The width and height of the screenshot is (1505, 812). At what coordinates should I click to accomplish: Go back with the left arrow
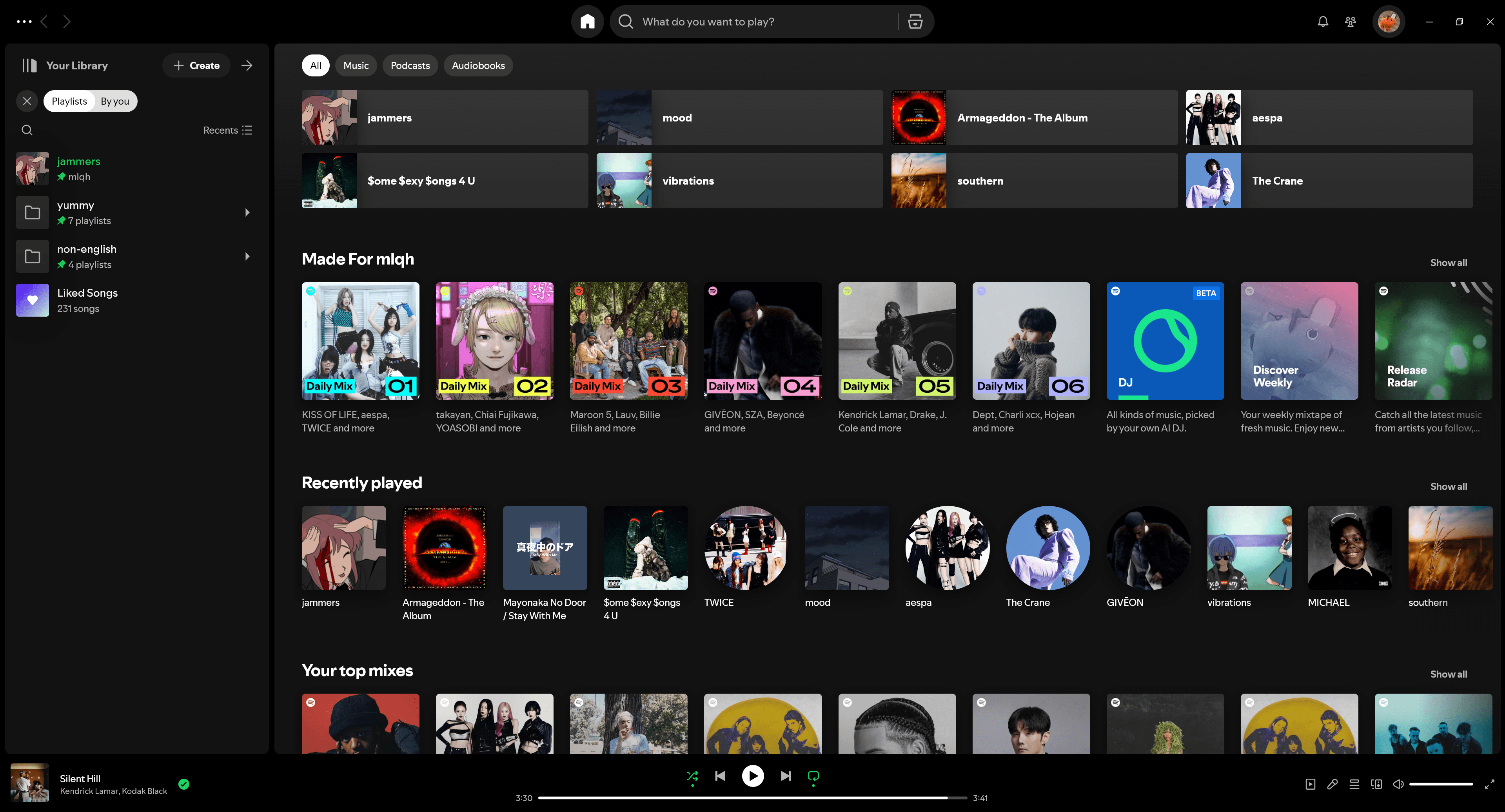[44, 22]
